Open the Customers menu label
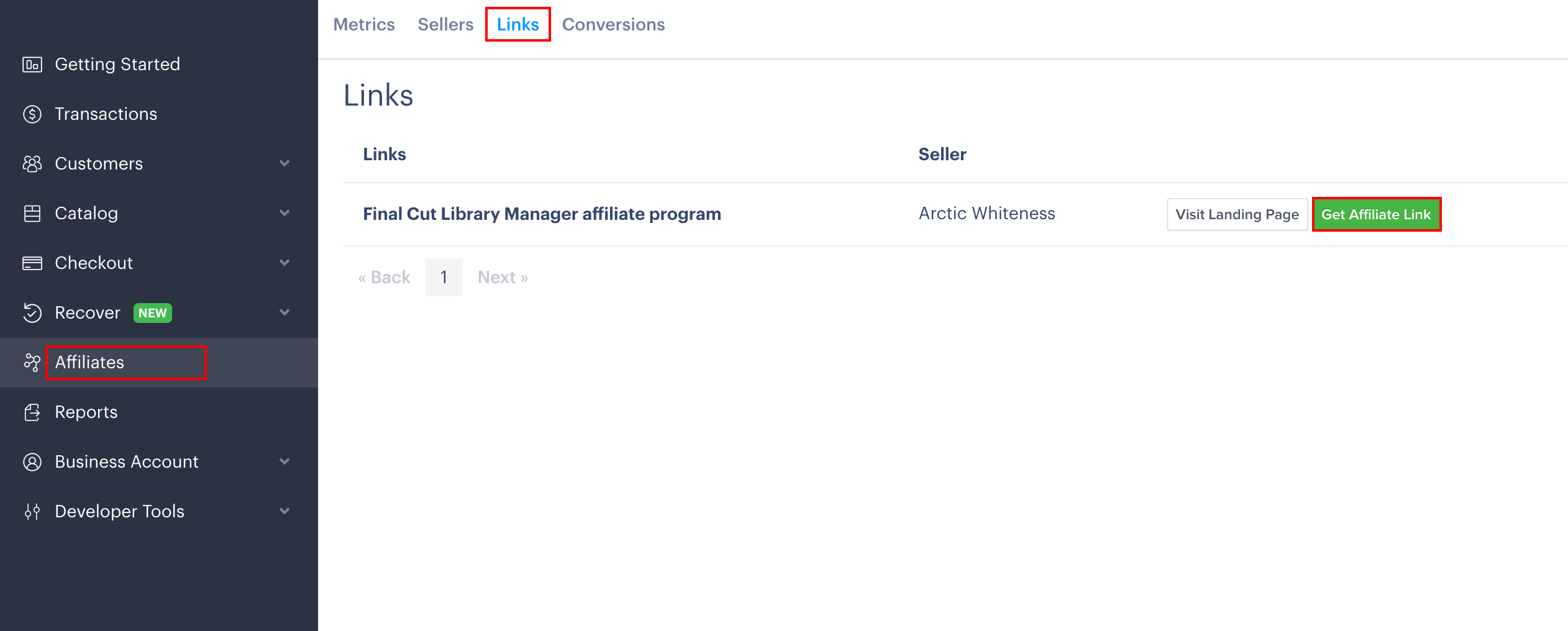Viewport: 1568px width, 631px height. (x=99, y=164)
